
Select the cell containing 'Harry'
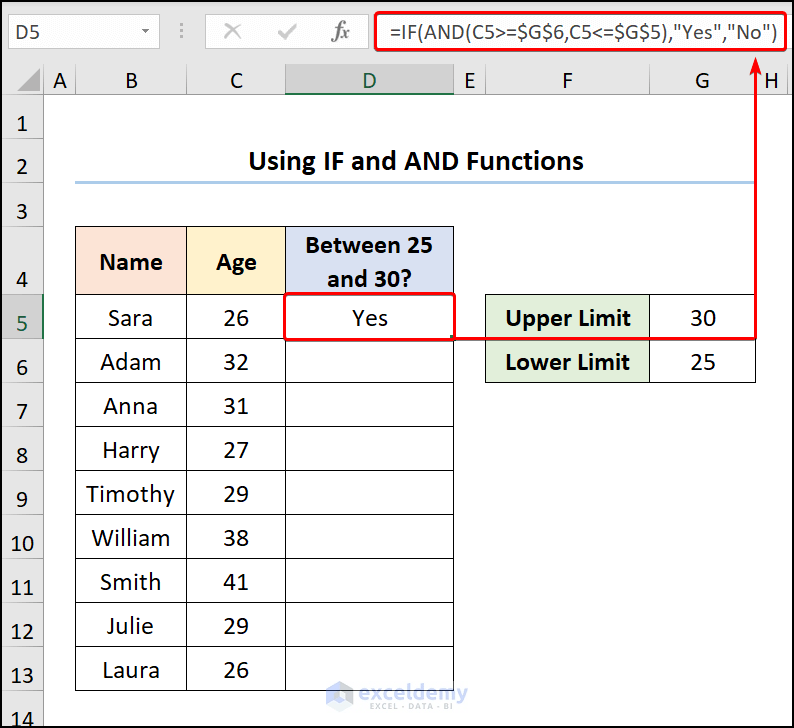point(131,449)
